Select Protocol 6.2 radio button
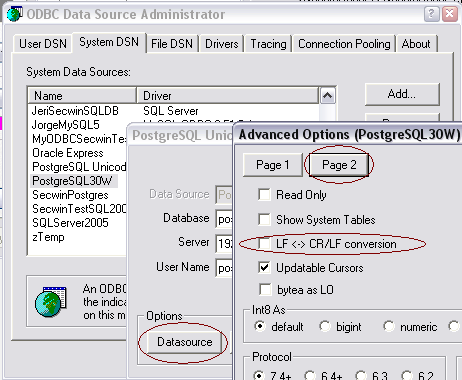462x380 pixels. click(407, 375)
